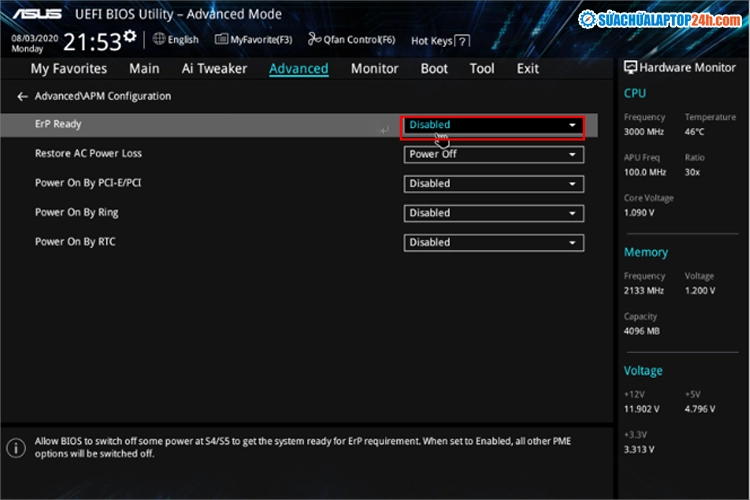The width and height of the screenshot is (750, 500).
Task: Click the 46°C temperature value
Action: [694, 132]
